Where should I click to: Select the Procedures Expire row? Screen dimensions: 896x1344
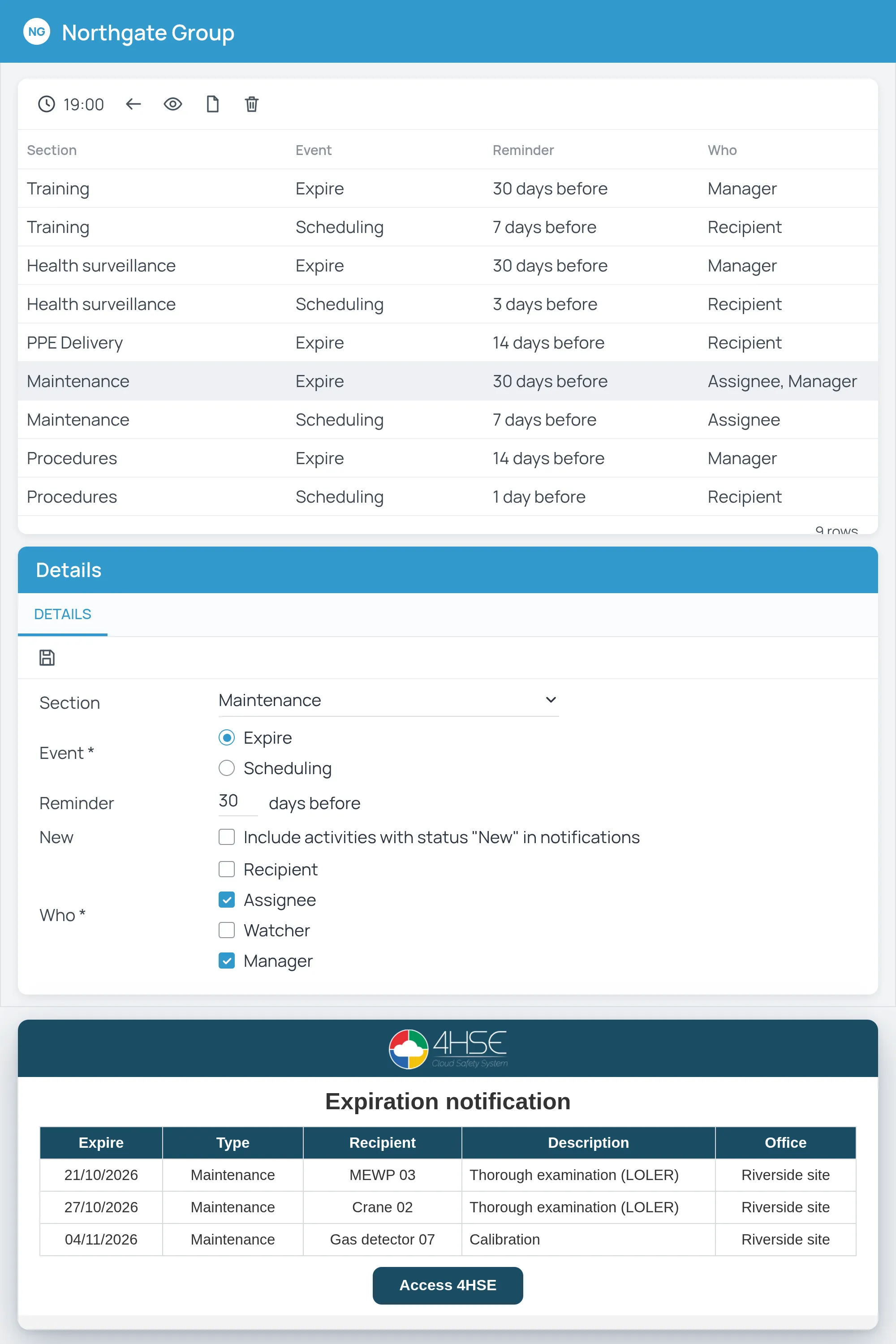coord(448,458)
